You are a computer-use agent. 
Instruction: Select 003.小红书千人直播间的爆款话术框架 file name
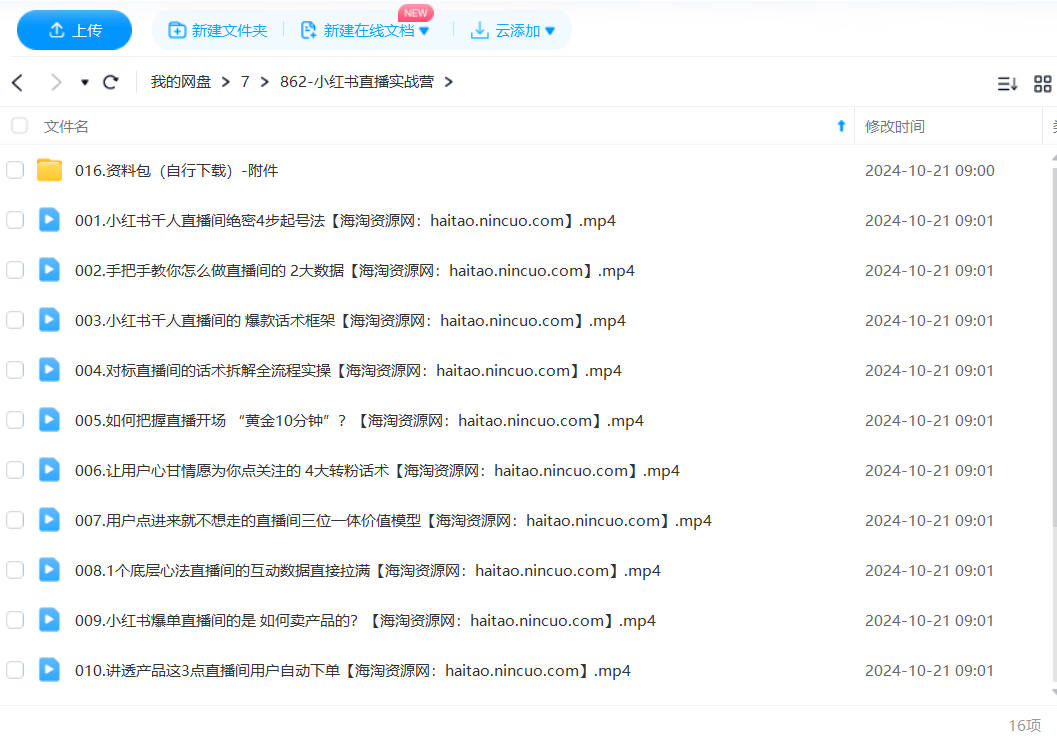pyautogui.click(x=350, y=320)
